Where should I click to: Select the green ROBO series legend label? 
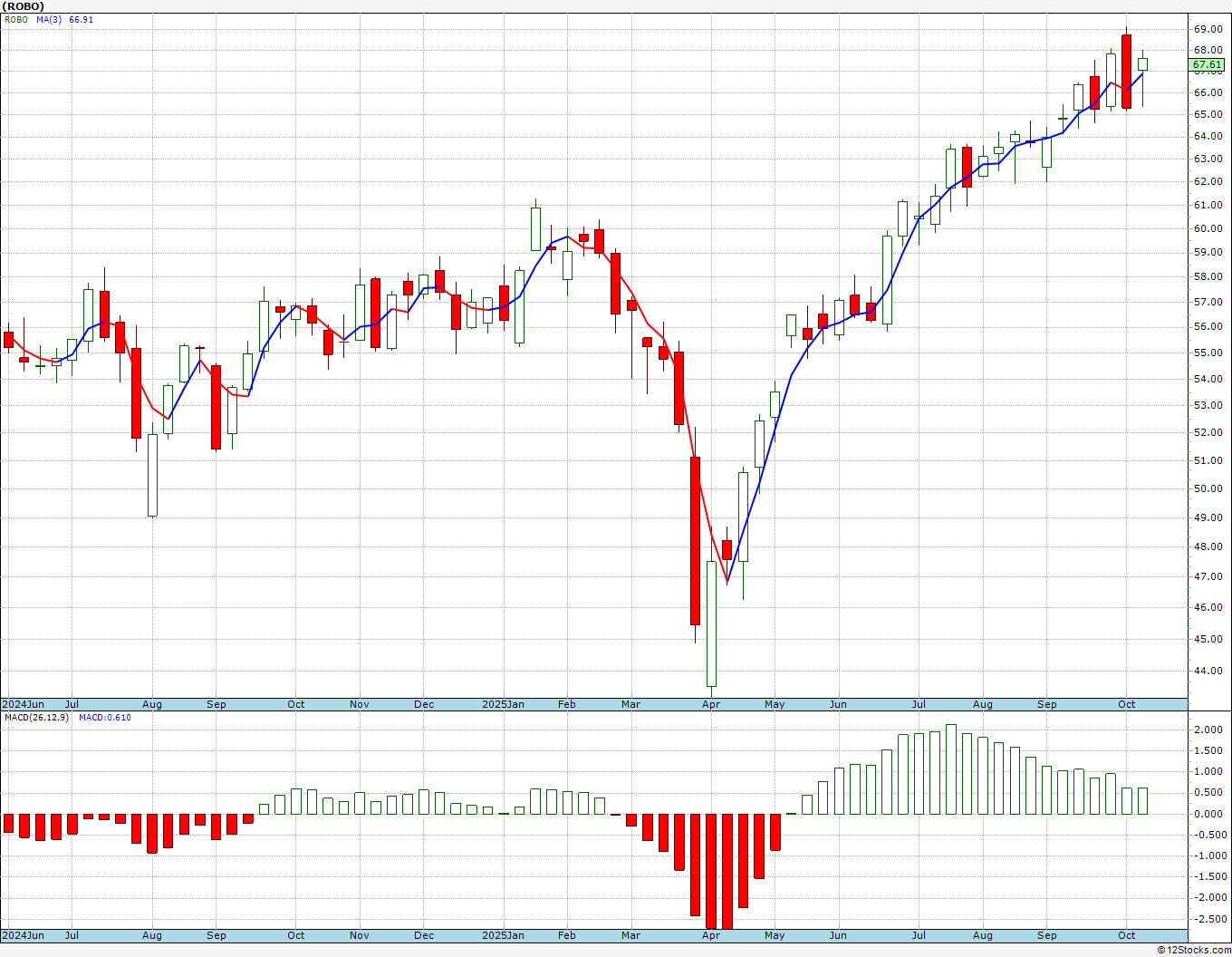(16, 19)
